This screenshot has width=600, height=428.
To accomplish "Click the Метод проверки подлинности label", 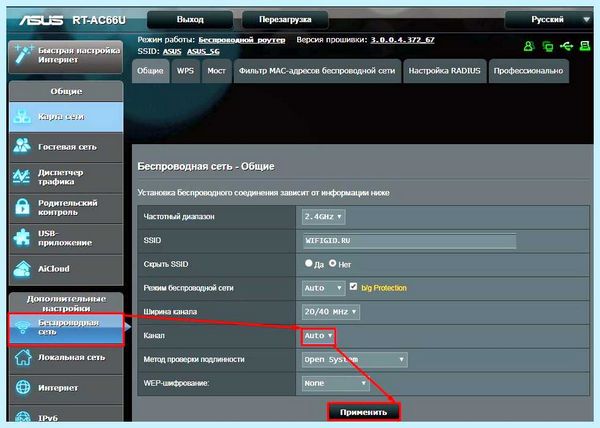I will [194, 360].
